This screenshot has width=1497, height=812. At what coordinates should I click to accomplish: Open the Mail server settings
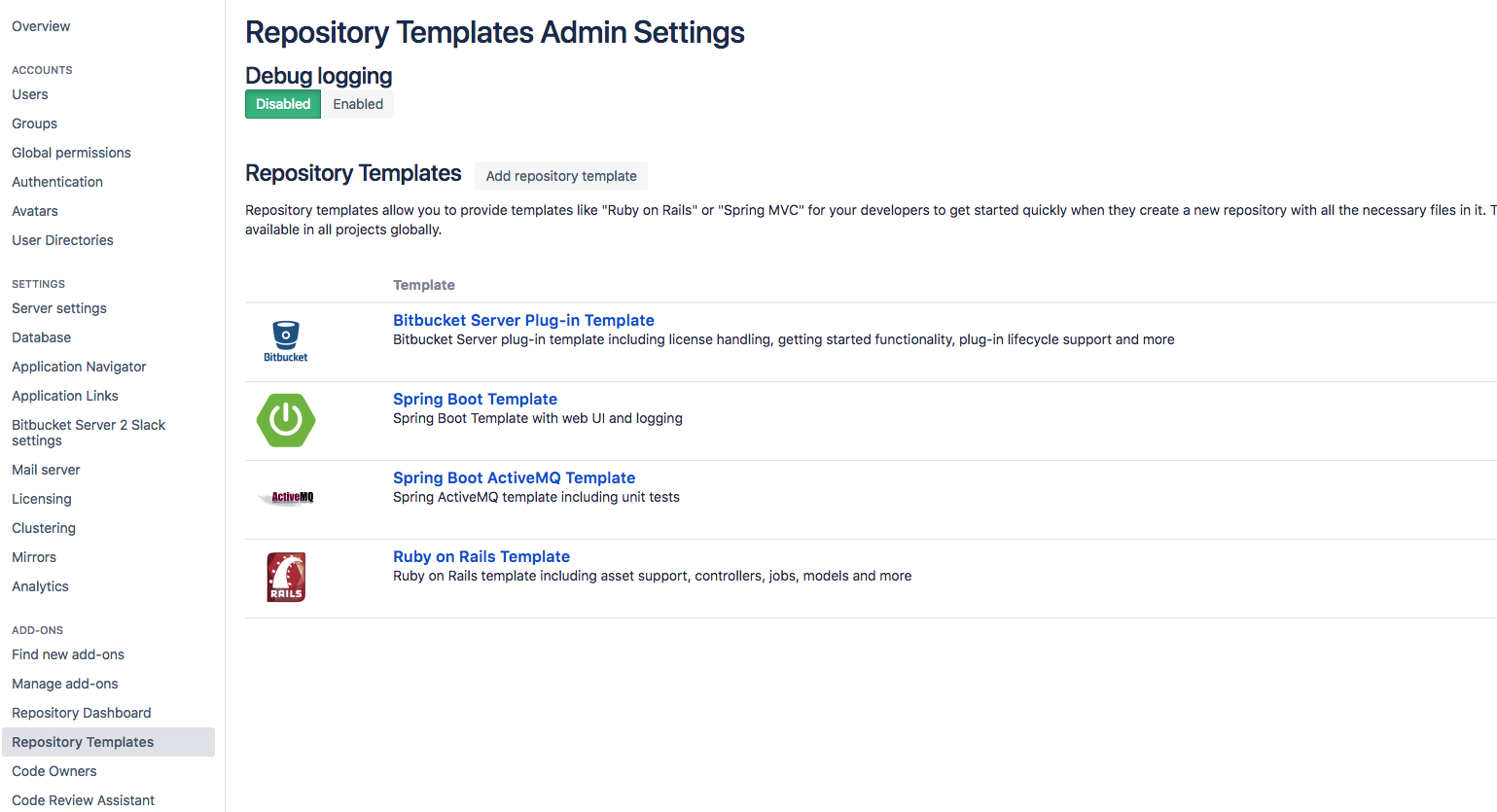pos(46,470)
